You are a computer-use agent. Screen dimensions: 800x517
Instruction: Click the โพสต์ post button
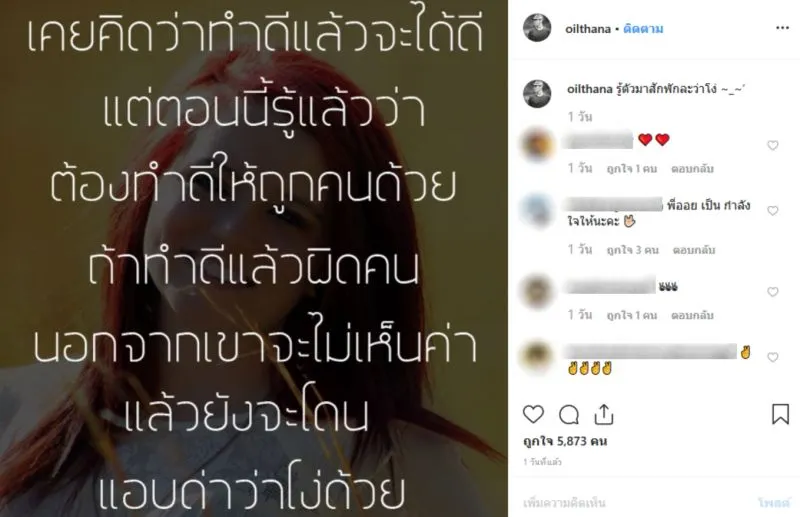[773, 503]
